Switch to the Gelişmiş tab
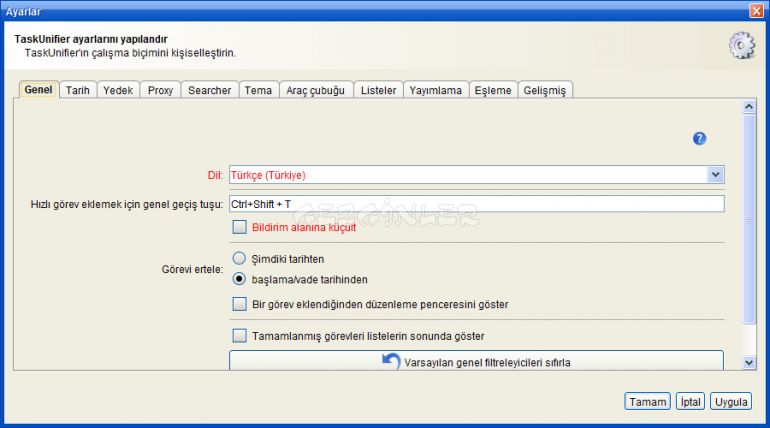Screen dimensions: 770x428 click(x=545, y=90)
